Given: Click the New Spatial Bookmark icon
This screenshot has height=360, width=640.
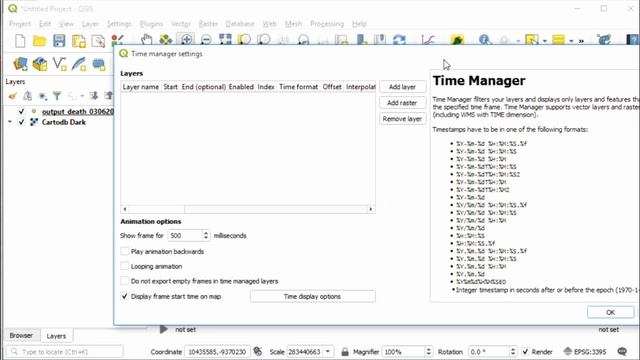Looking at the screenshot, I should 362,40.
